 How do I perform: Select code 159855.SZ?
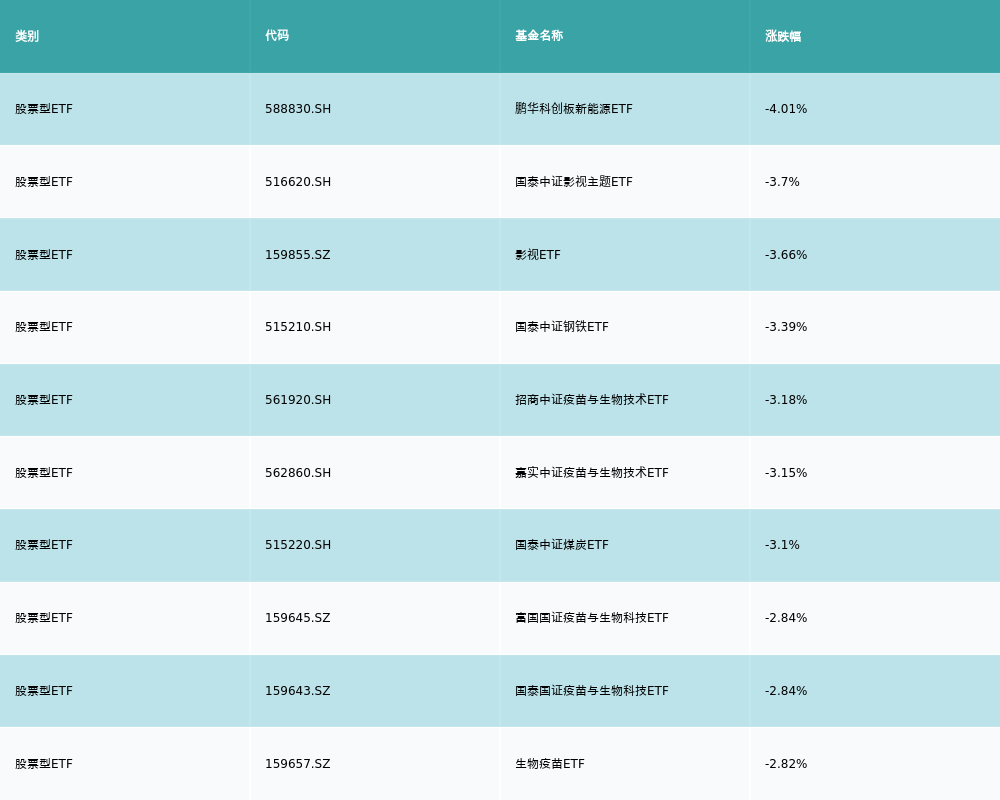(x=298, y=255)
